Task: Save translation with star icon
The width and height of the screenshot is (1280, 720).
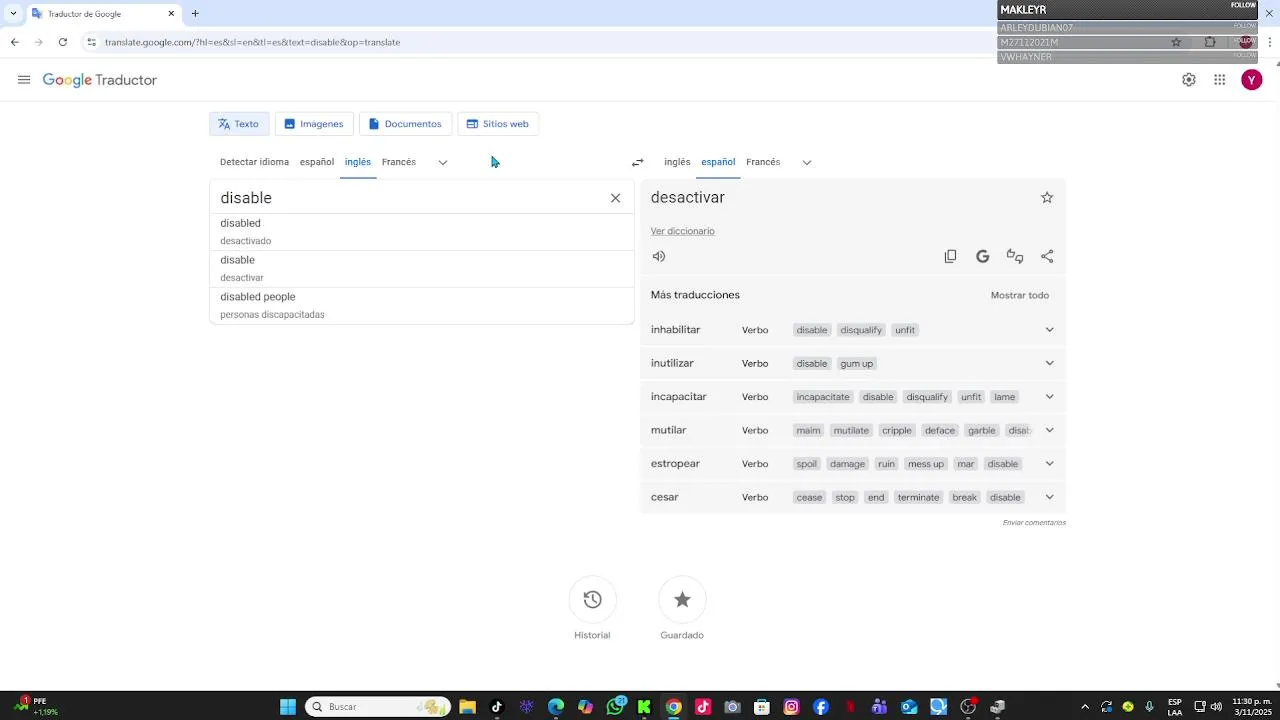Action: click(x=1047, y=198)
